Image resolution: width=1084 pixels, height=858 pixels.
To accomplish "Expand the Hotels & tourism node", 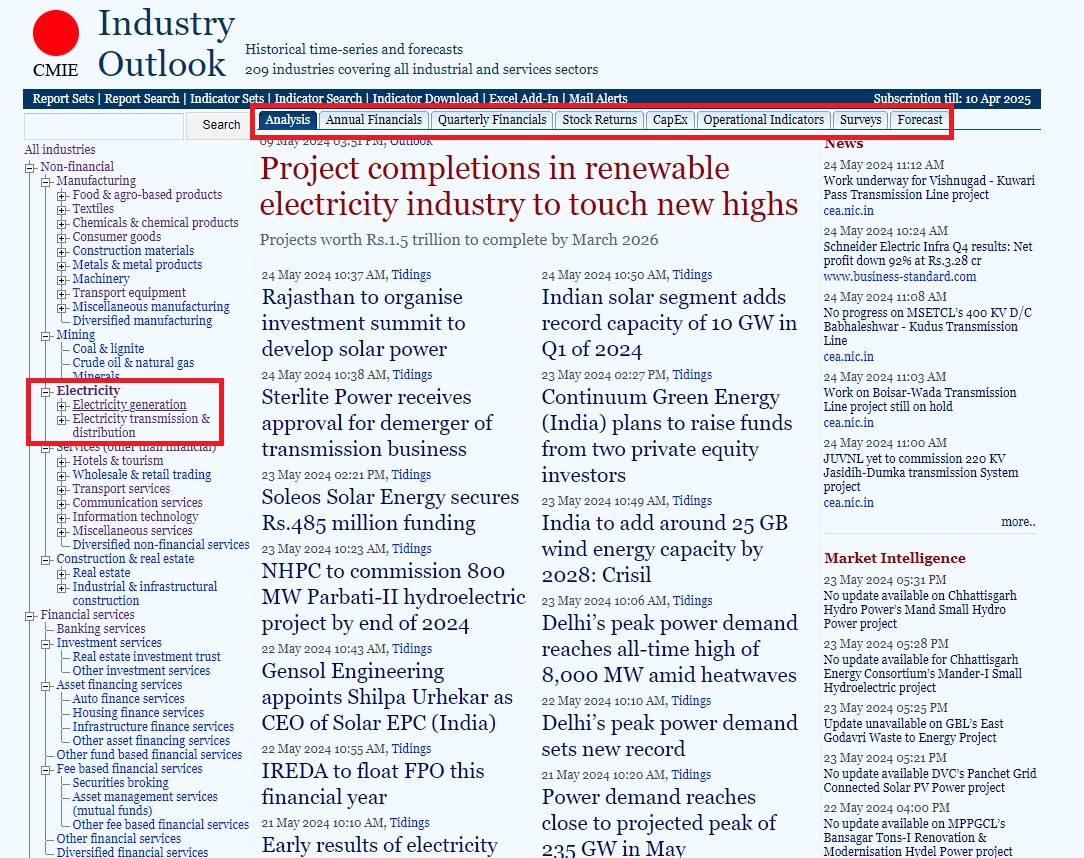I will (x=62, y=461).
